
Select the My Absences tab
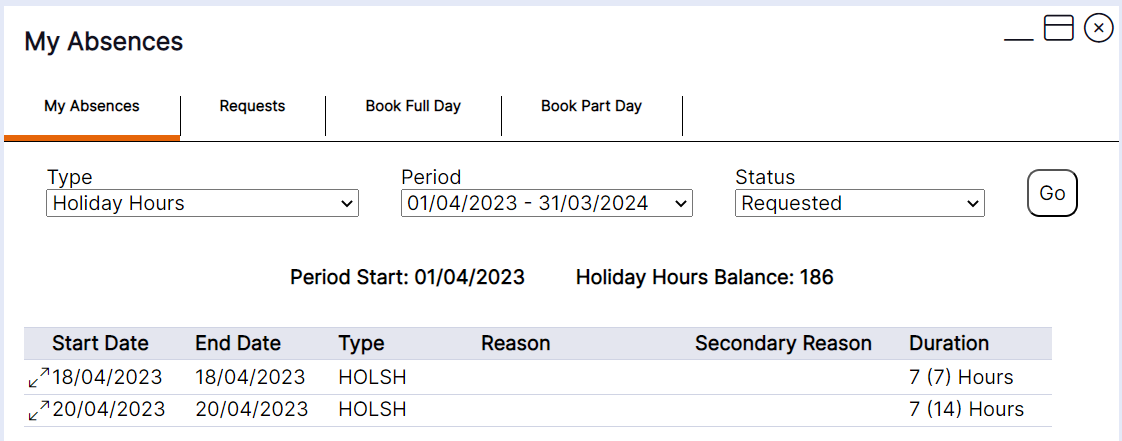[x=92, y=106]
